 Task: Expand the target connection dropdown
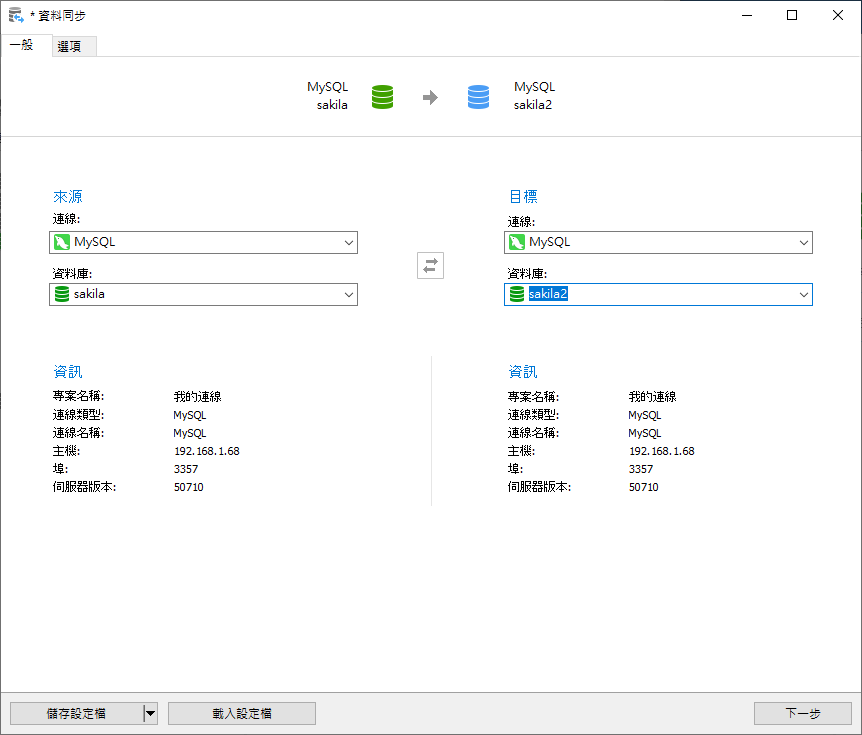[803, 242]
